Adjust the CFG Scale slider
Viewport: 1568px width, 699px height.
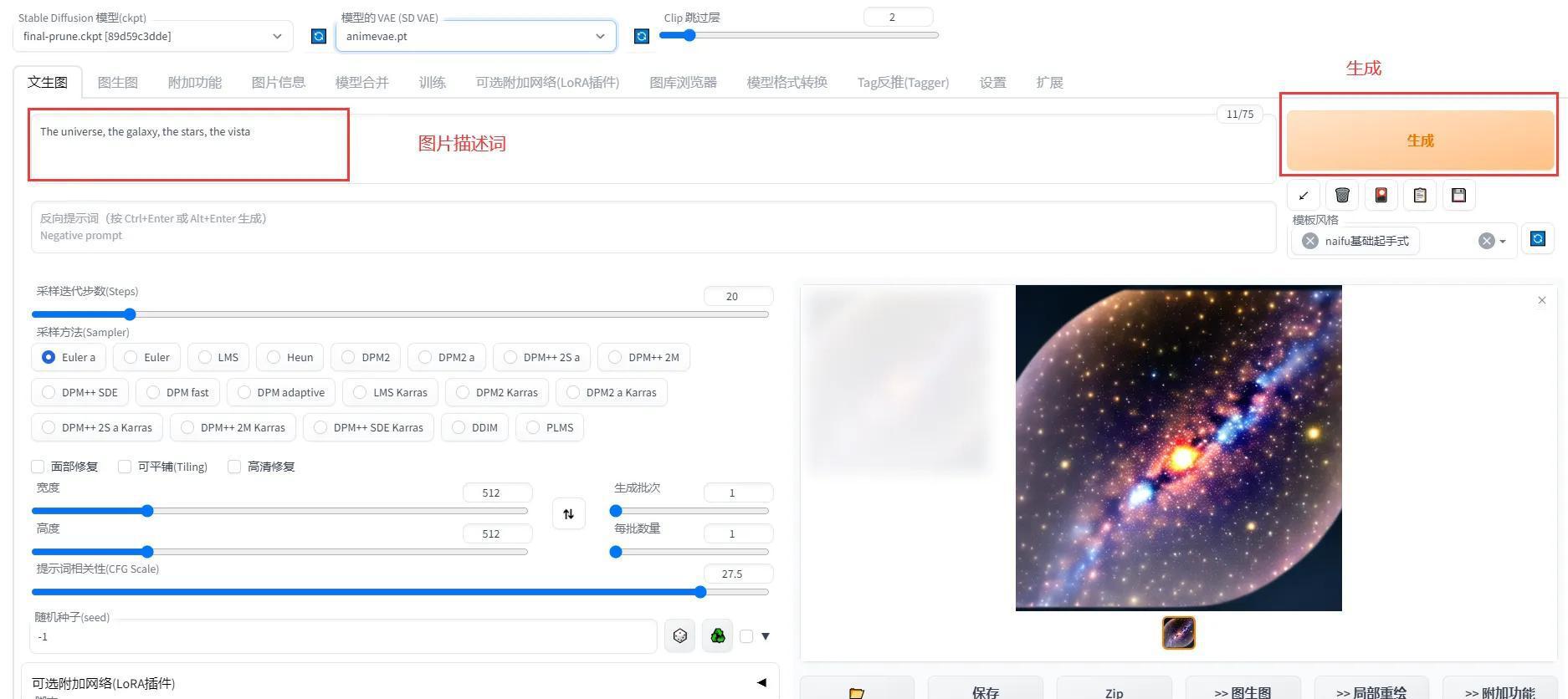click(x=400, y=592)
